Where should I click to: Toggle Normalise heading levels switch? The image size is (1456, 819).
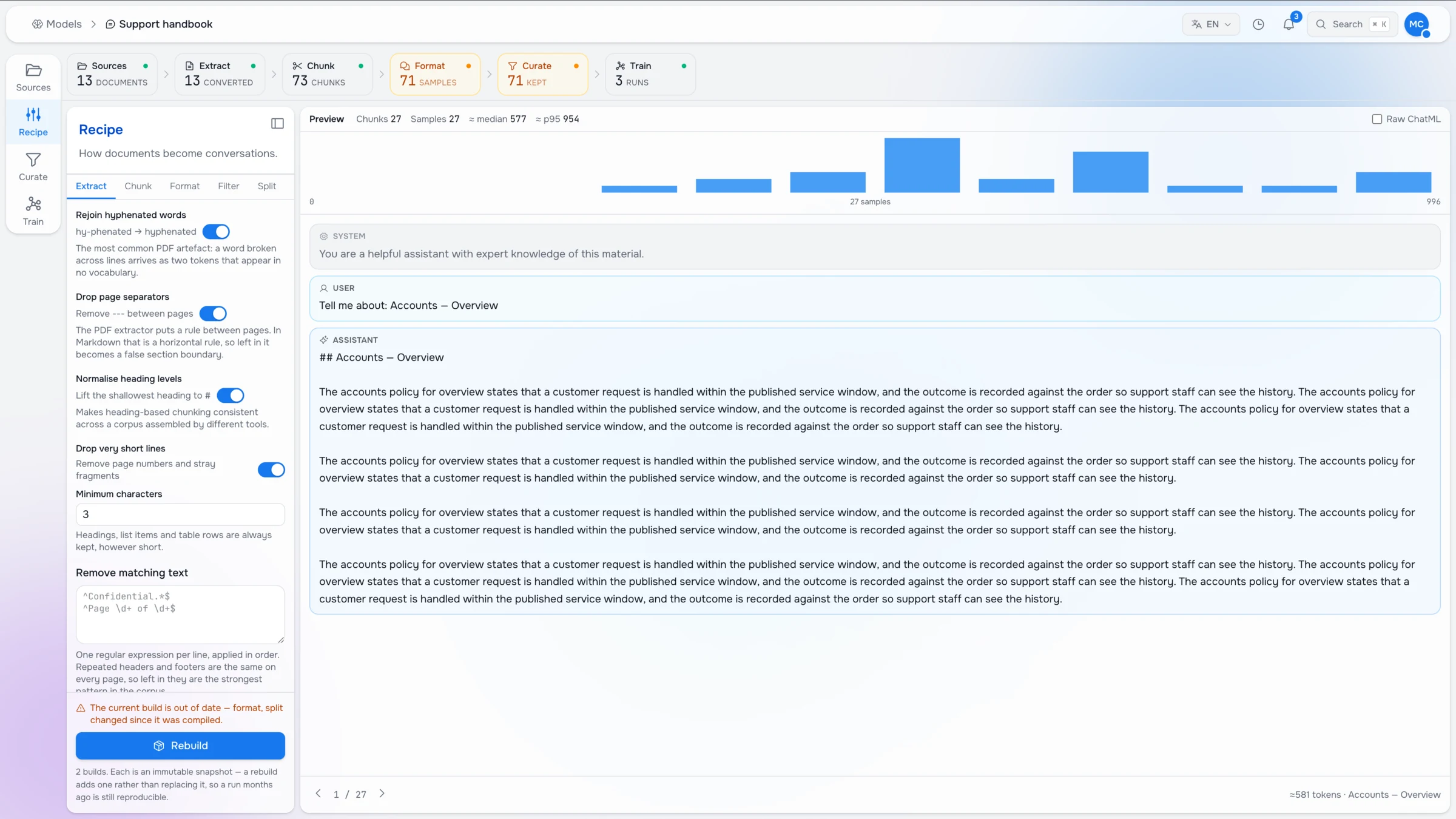pos(231,396)
